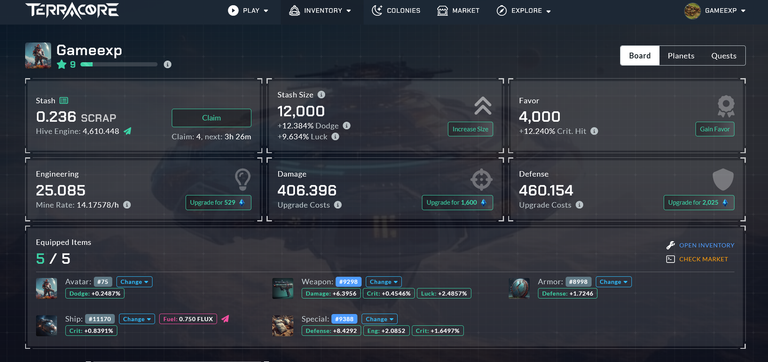Open the Inventory dropdown menu
The height and width of the screenshot is (362, 768).
(320, 11)
